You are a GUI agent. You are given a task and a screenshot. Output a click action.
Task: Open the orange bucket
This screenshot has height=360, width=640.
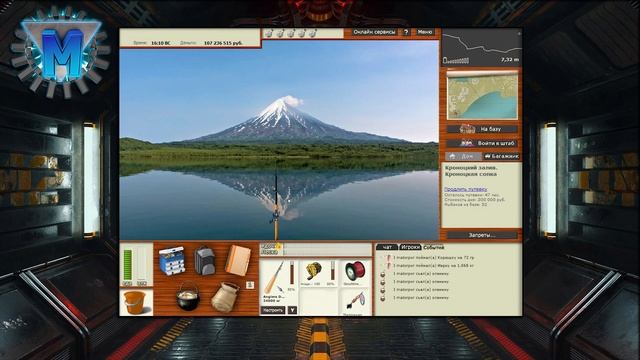(x=135, y=302)
